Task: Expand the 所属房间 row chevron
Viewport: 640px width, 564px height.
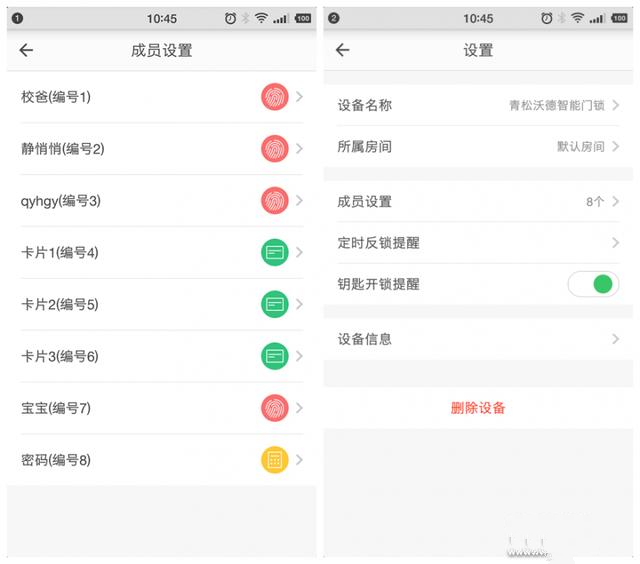Action: tap(616, 147)
